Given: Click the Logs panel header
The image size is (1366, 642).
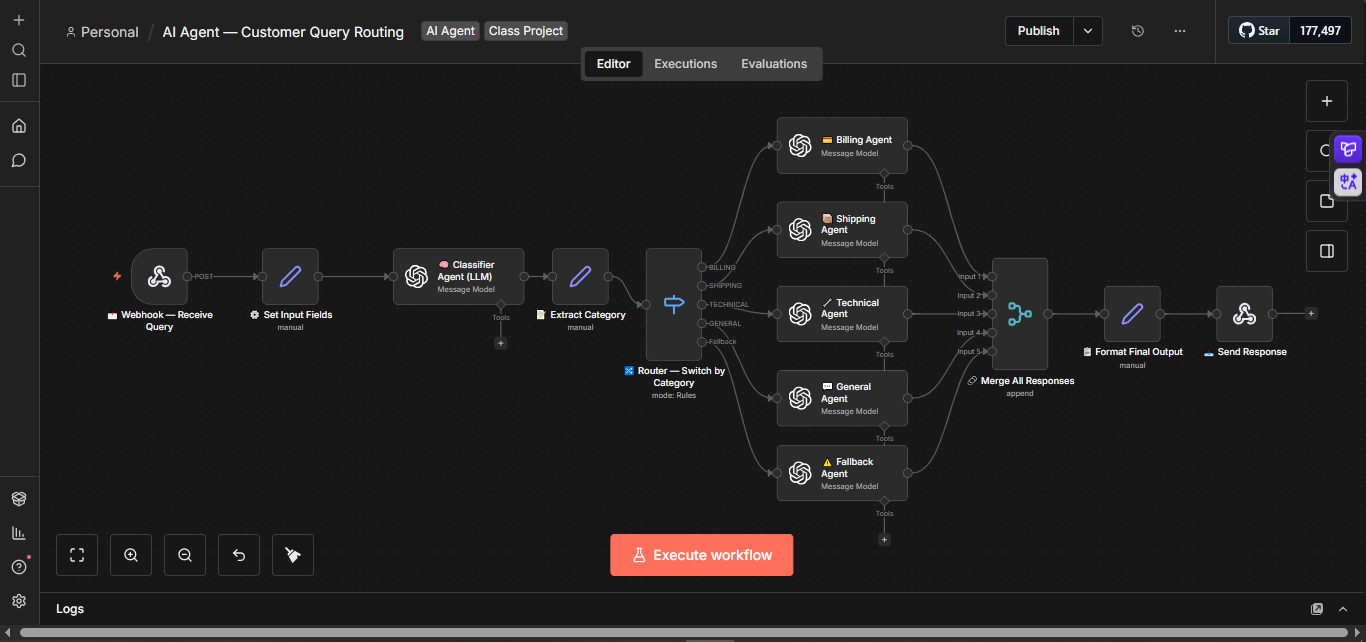Looking at the screenshot, I should 70,608.
